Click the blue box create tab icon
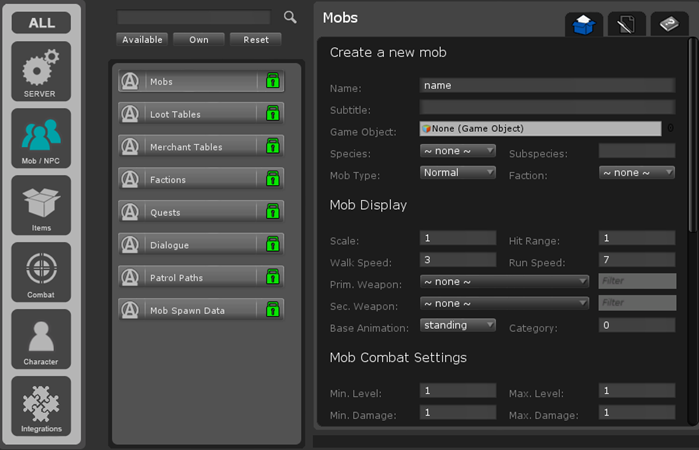 coord(584,25)
